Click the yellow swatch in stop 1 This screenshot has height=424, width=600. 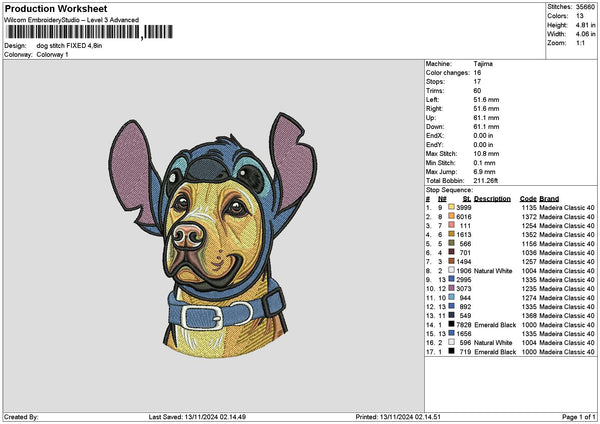451,207
